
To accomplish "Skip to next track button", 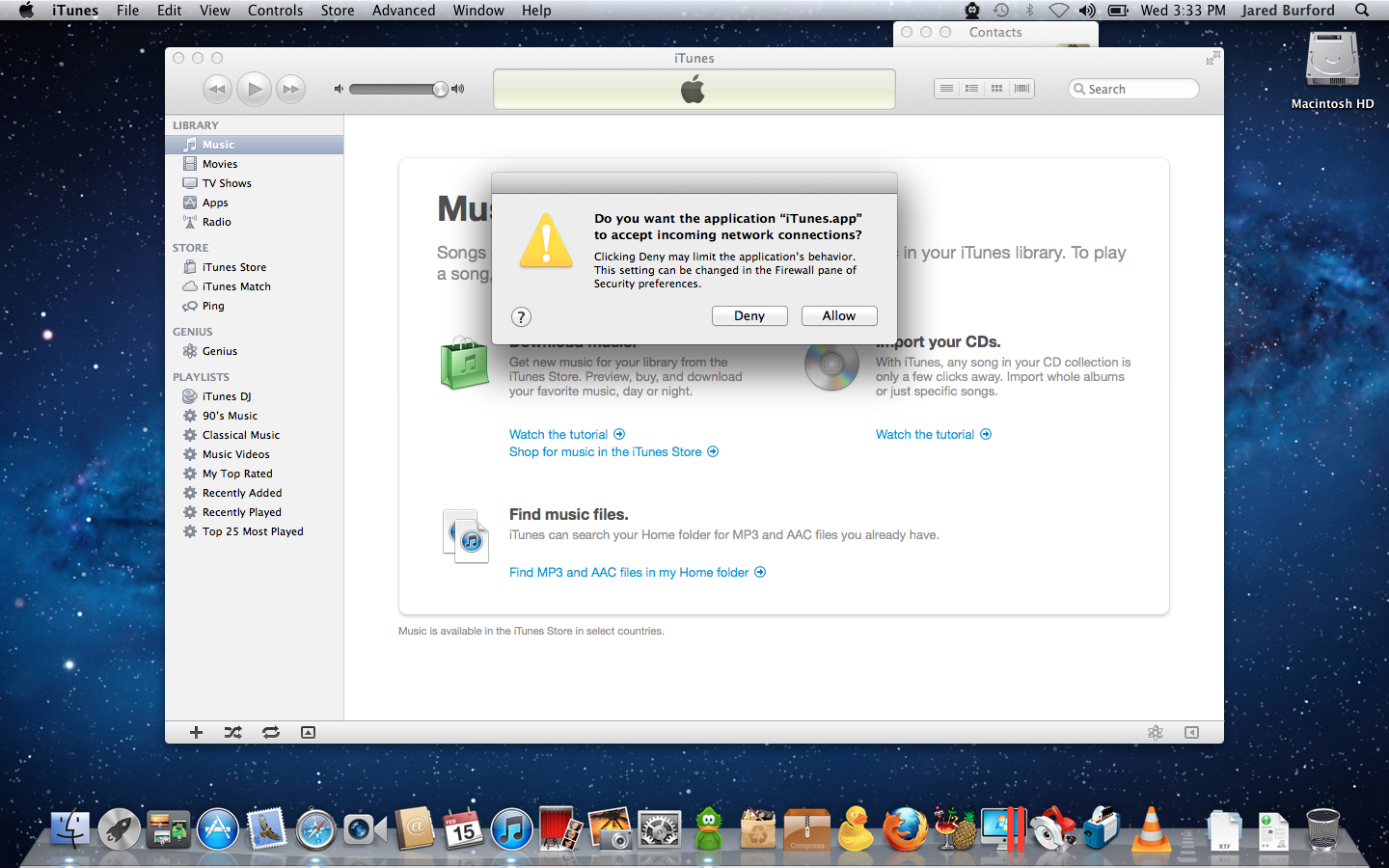I will (x=290, y=89).
